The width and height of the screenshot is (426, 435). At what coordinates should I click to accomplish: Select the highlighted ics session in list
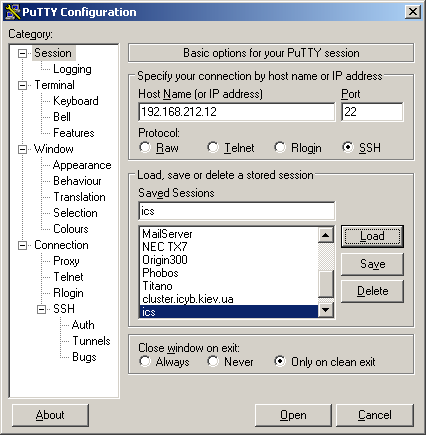(229, 312)
